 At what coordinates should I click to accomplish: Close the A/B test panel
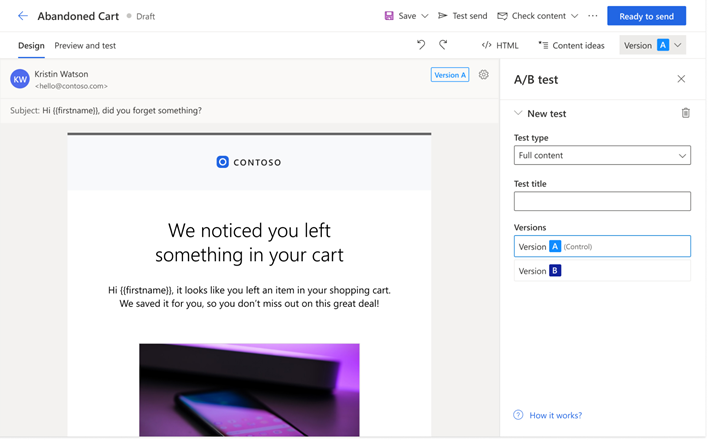tap(681, 79)
